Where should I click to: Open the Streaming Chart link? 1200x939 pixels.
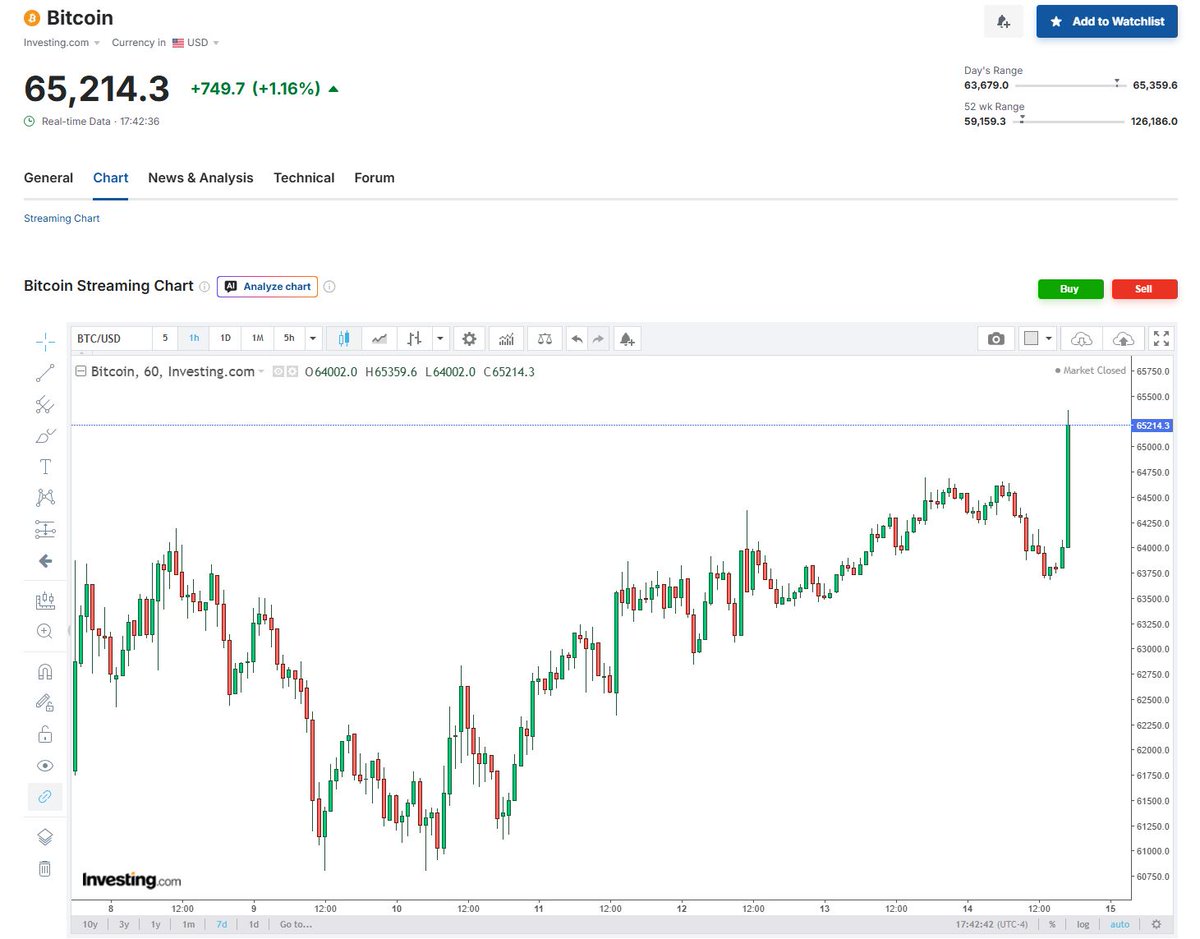62,218
